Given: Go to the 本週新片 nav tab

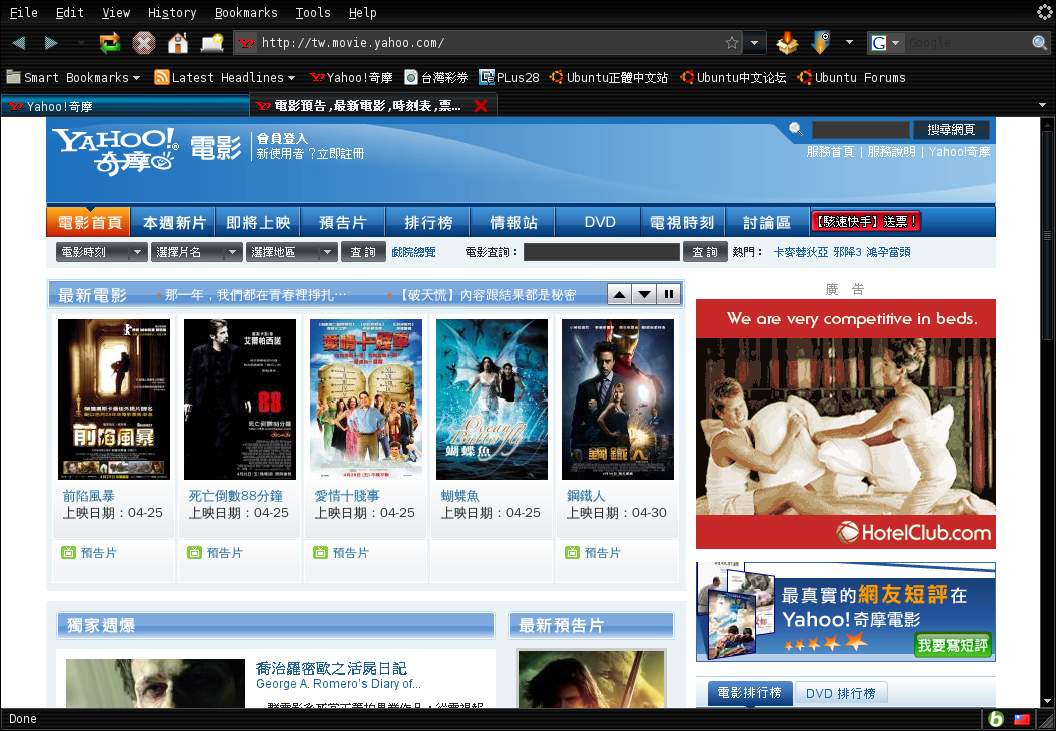Looking at the screenshot, I should click(x=174, y=222).
